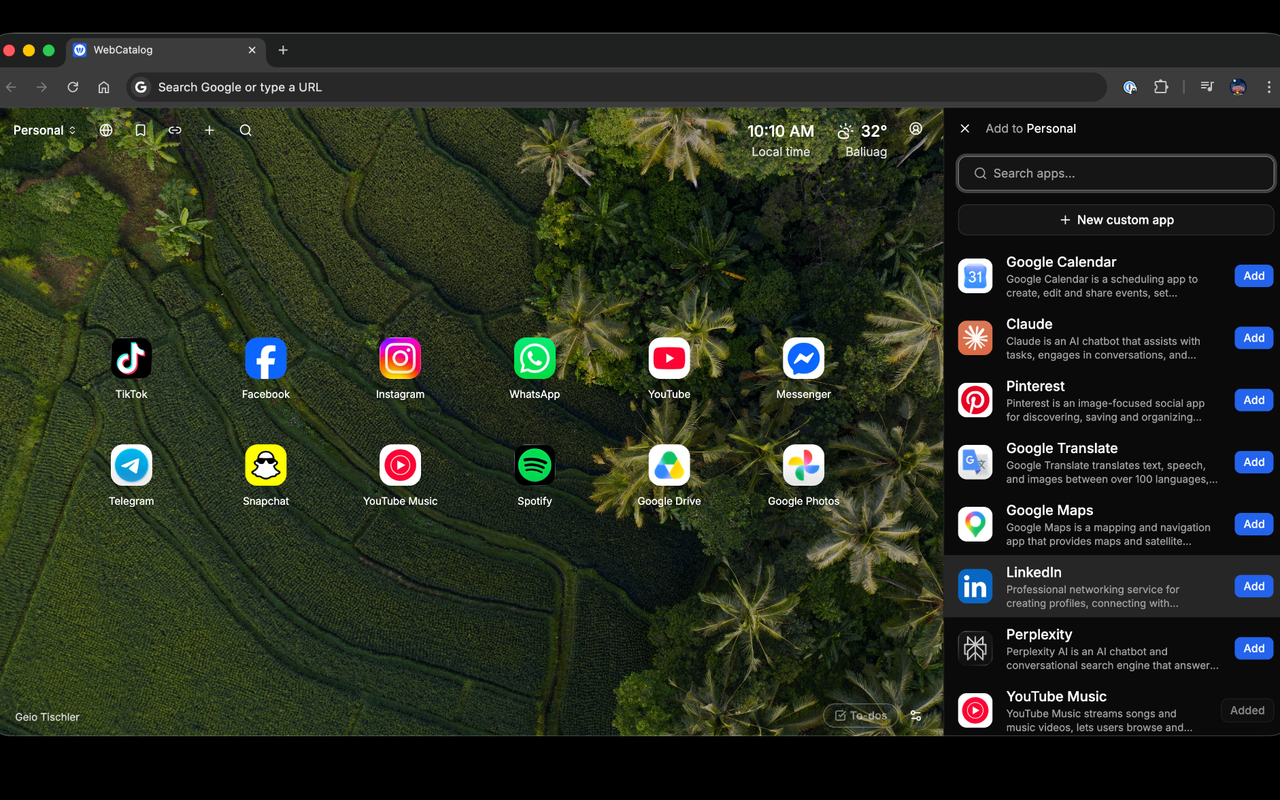Open the To-dos button
Image resolution: width=1280 pixels, height=800 pixels.
[x=861, y=715]
